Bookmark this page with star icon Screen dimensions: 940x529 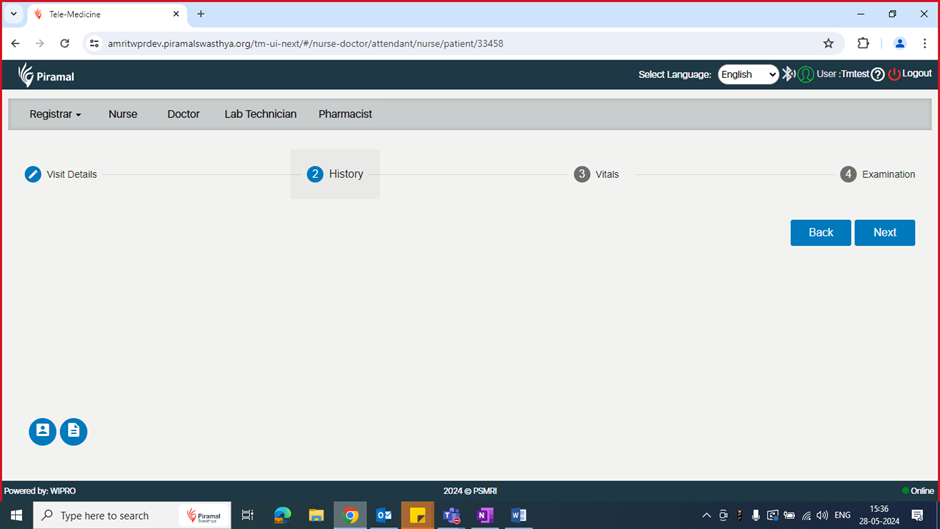coord(828,43)
